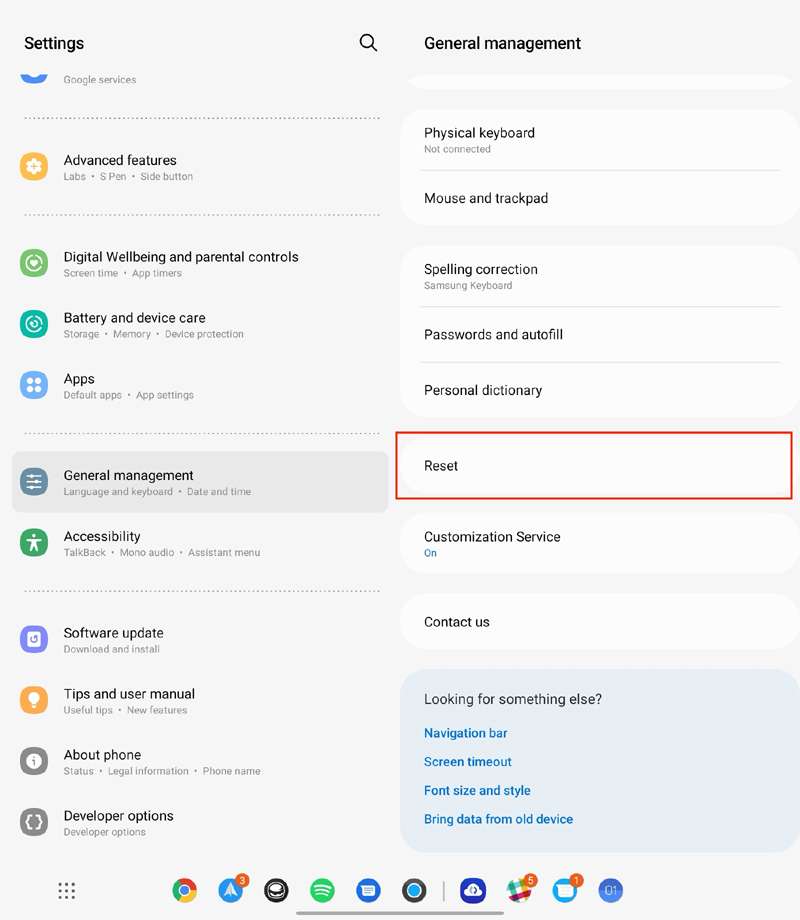Follow the Navigation bar link
Image resolution: width=800 pixels, height=920 pixels.
(466, 733)
